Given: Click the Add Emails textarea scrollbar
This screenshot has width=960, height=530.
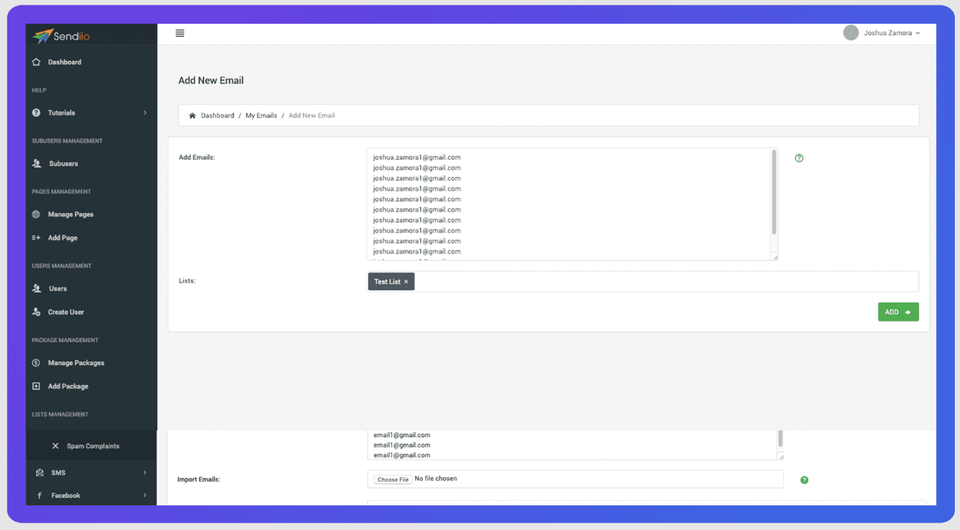Looking at the screenshot, I should tap(774, 192).
